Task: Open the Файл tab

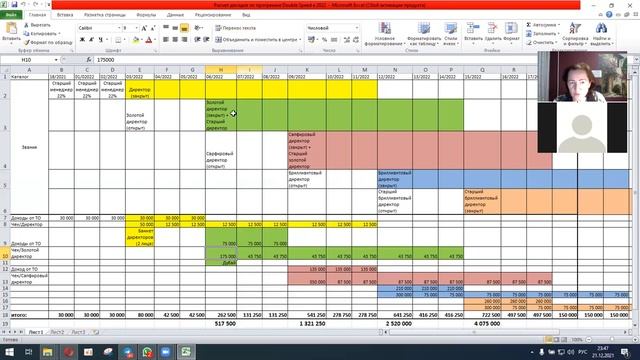Action: [11, 15]
